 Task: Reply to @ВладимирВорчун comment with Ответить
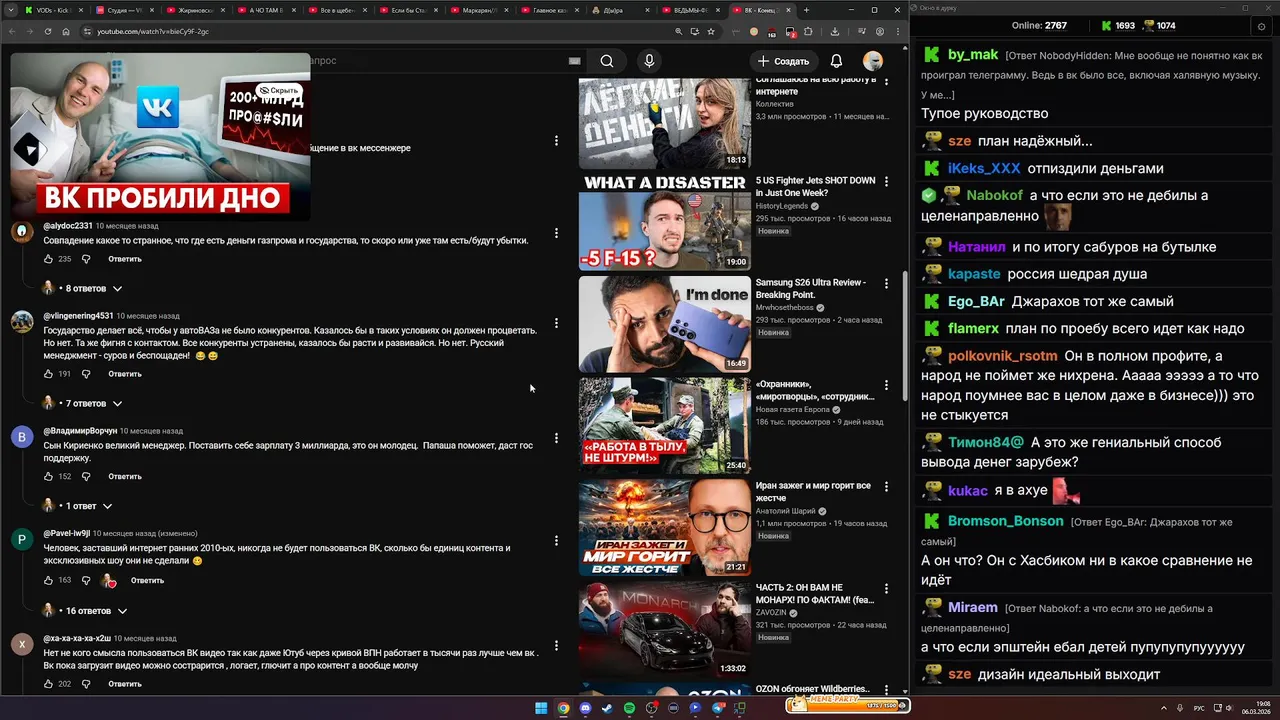125,477
